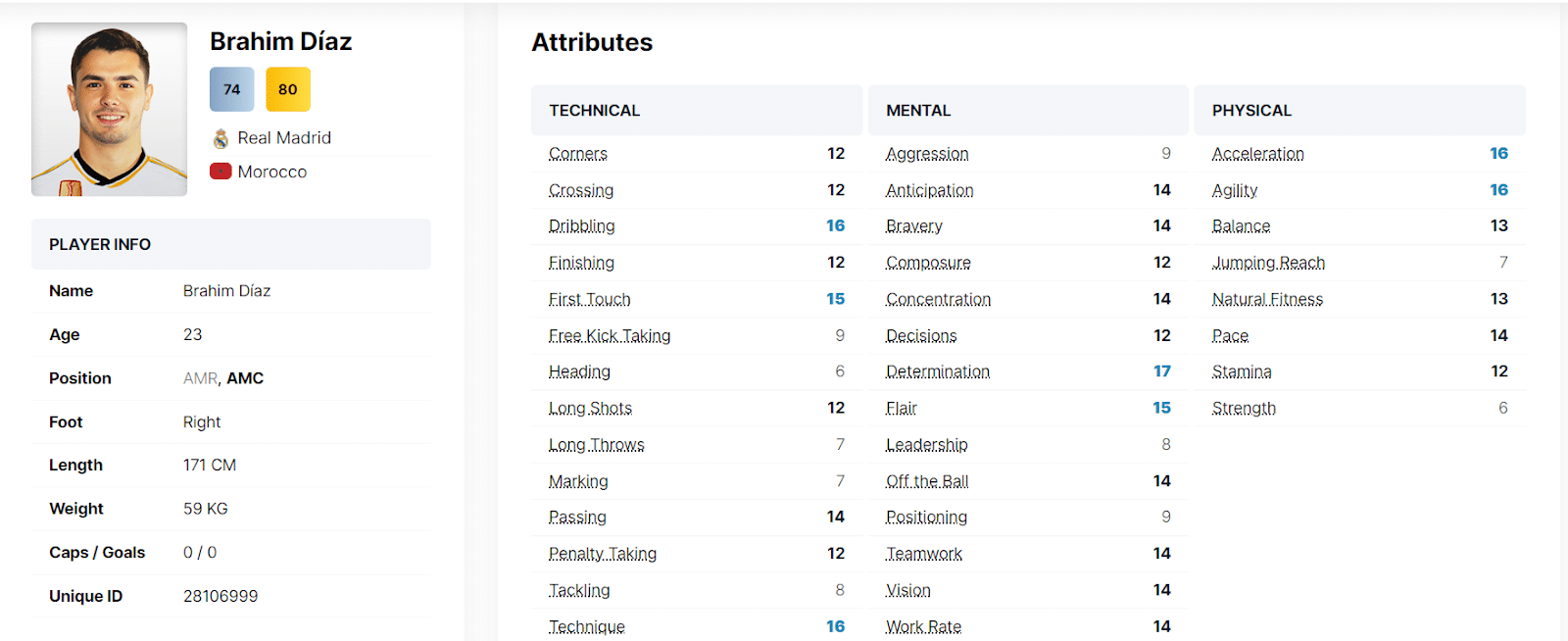
Task: Click the MENTAL column header
Action: point(918,111)
